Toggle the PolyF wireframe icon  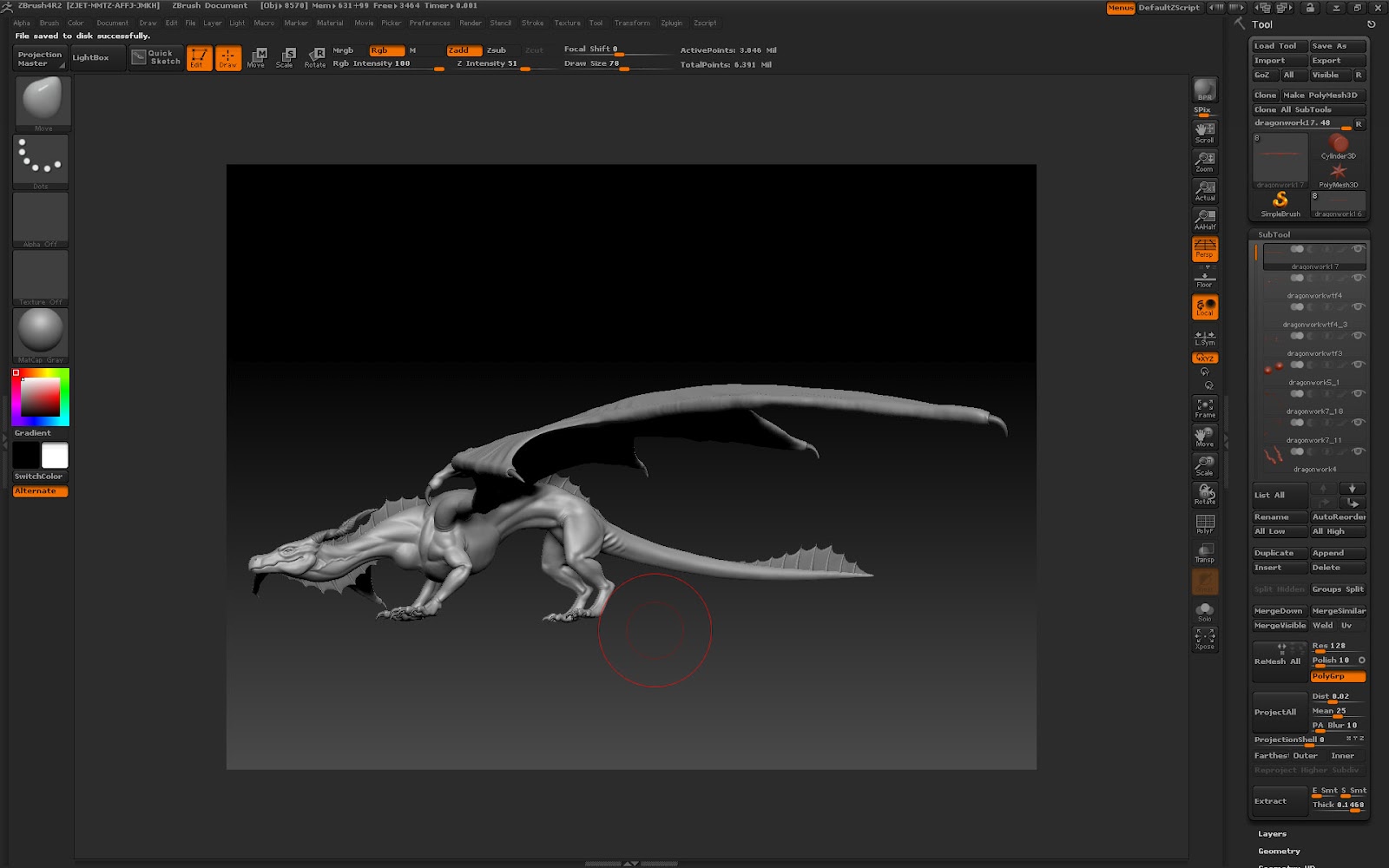click(x=1205, y=524)
